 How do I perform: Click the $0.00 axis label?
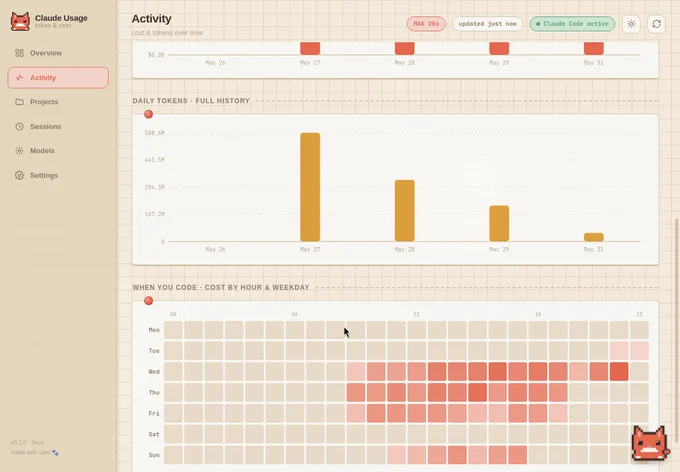coord(156,55)
